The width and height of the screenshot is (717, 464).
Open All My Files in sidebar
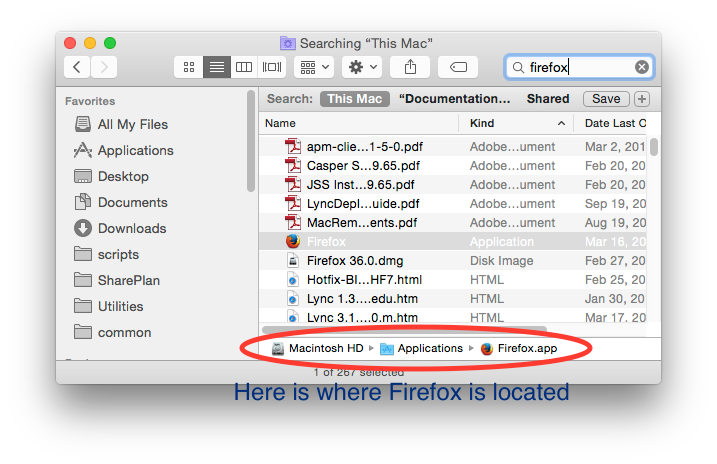[121, 124]
